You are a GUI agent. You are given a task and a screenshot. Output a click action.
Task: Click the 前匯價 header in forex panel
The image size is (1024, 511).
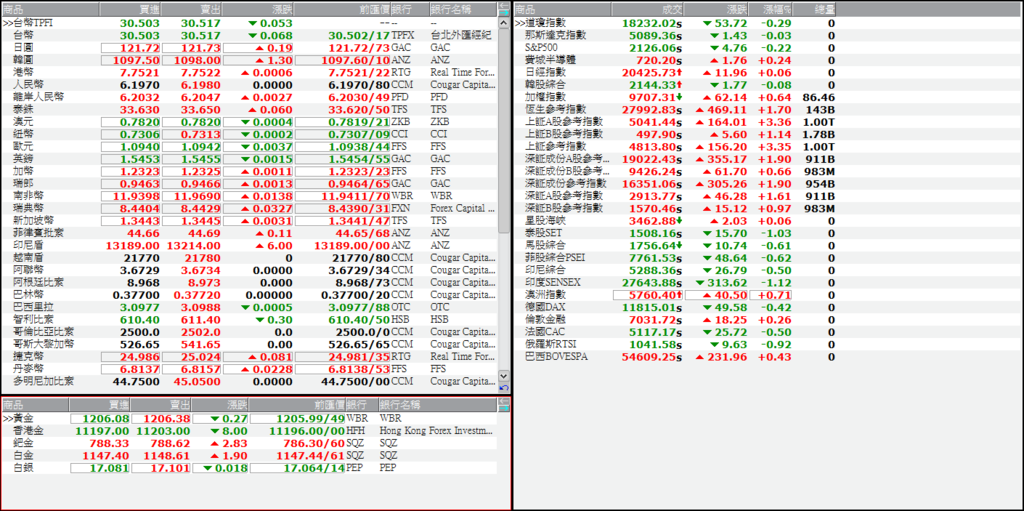pos(344,9)
